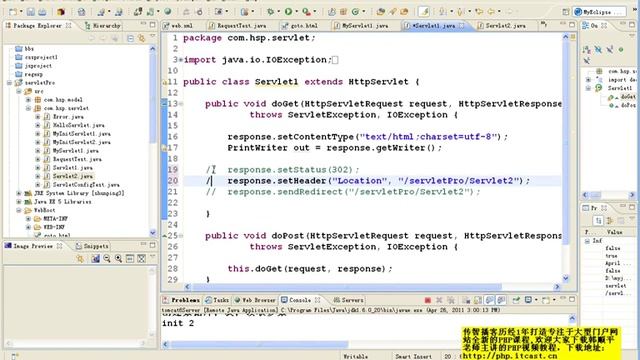Open Package Explorer view menu triangle
This screenshot has width=640, height=360.
click(152, 37)
